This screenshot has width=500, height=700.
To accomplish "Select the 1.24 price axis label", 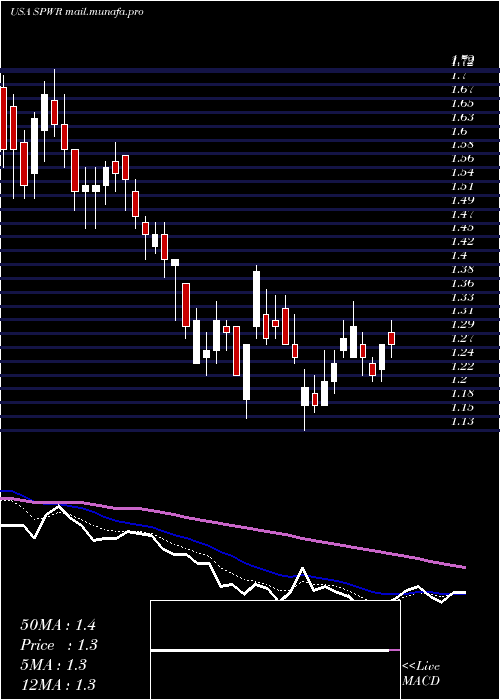I will pos(462,352).
